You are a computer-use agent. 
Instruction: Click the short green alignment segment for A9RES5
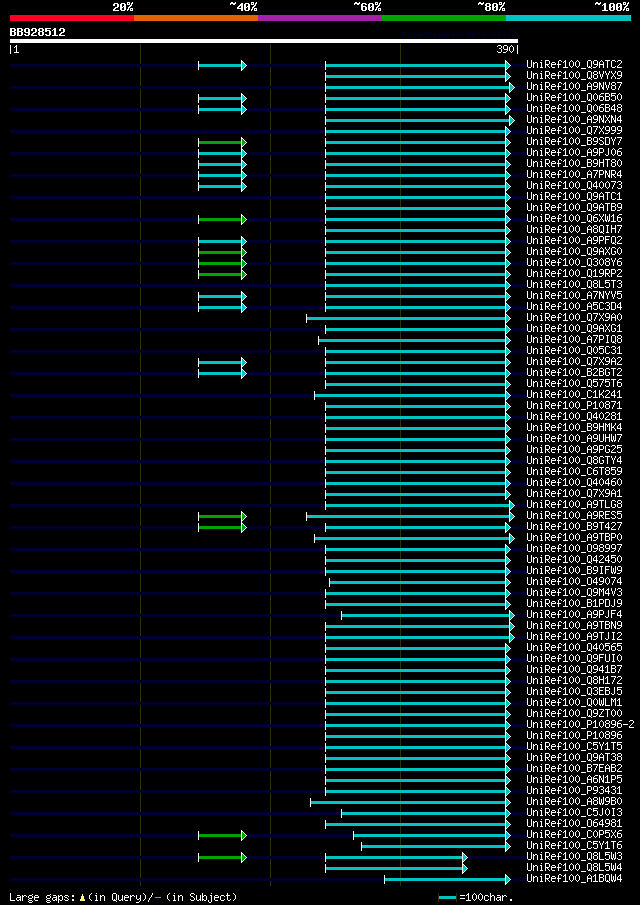click(x=222, y=516)
